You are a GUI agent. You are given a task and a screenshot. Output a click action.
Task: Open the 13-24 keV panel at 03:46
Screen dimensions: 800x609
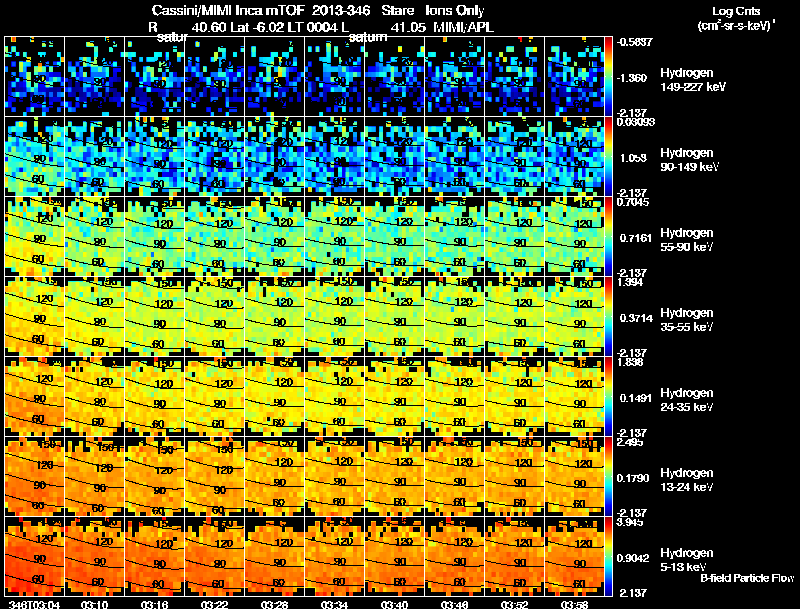455,476
